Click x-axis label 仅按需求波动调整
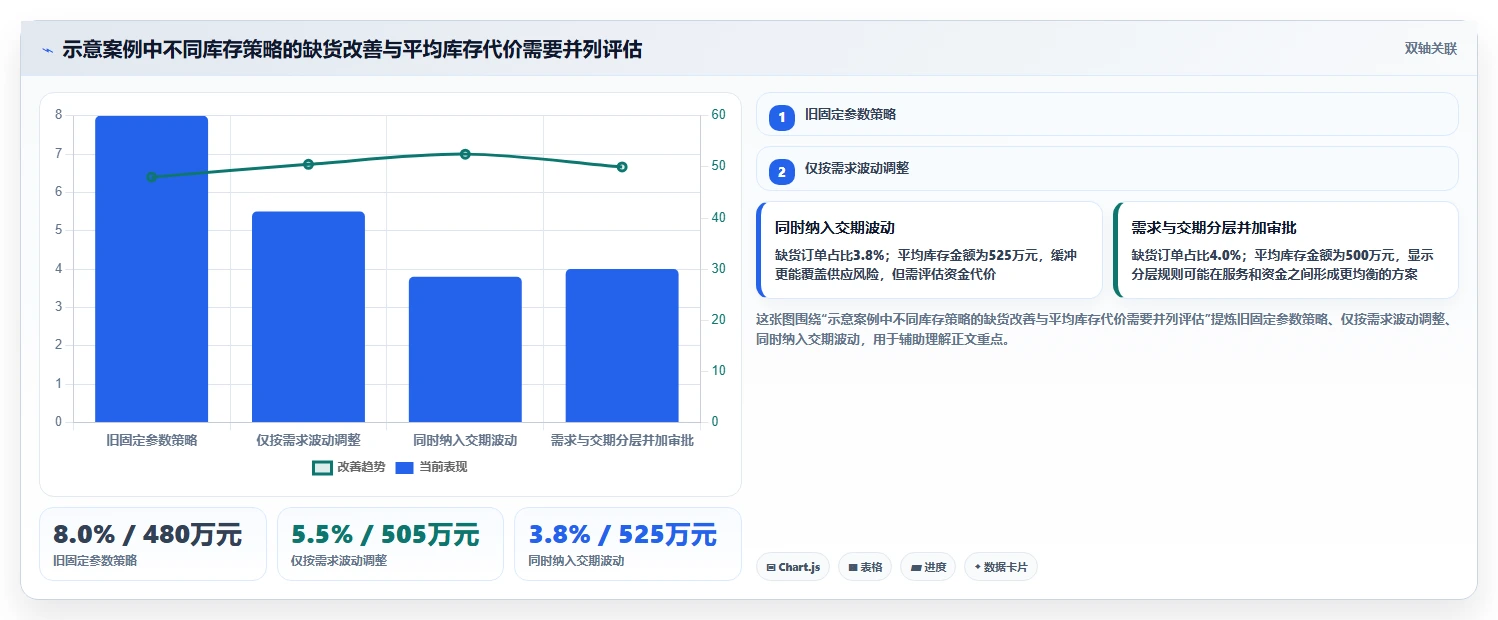Image resolution: width=1498 pixels, height=620 pixels. (x=308, y=440)
